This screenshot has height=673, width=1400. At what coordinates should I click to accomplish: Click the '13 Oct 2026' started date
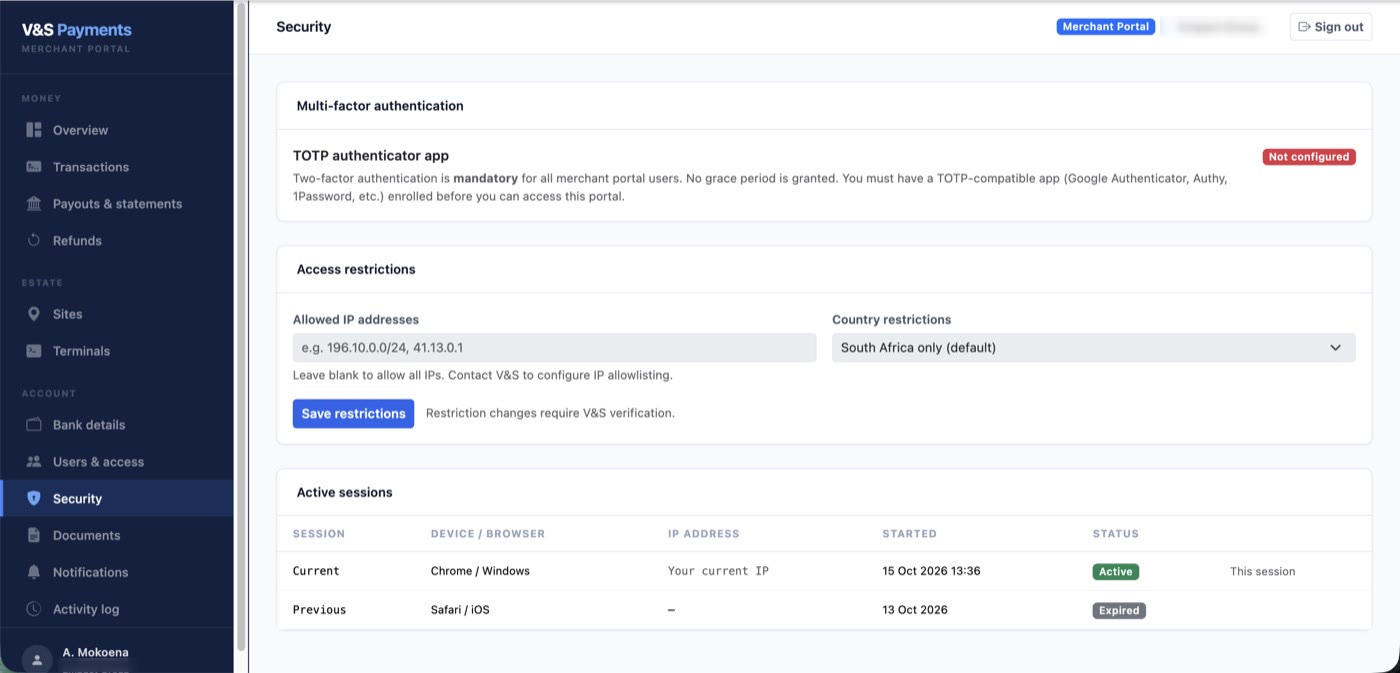(x=914, y=610)
